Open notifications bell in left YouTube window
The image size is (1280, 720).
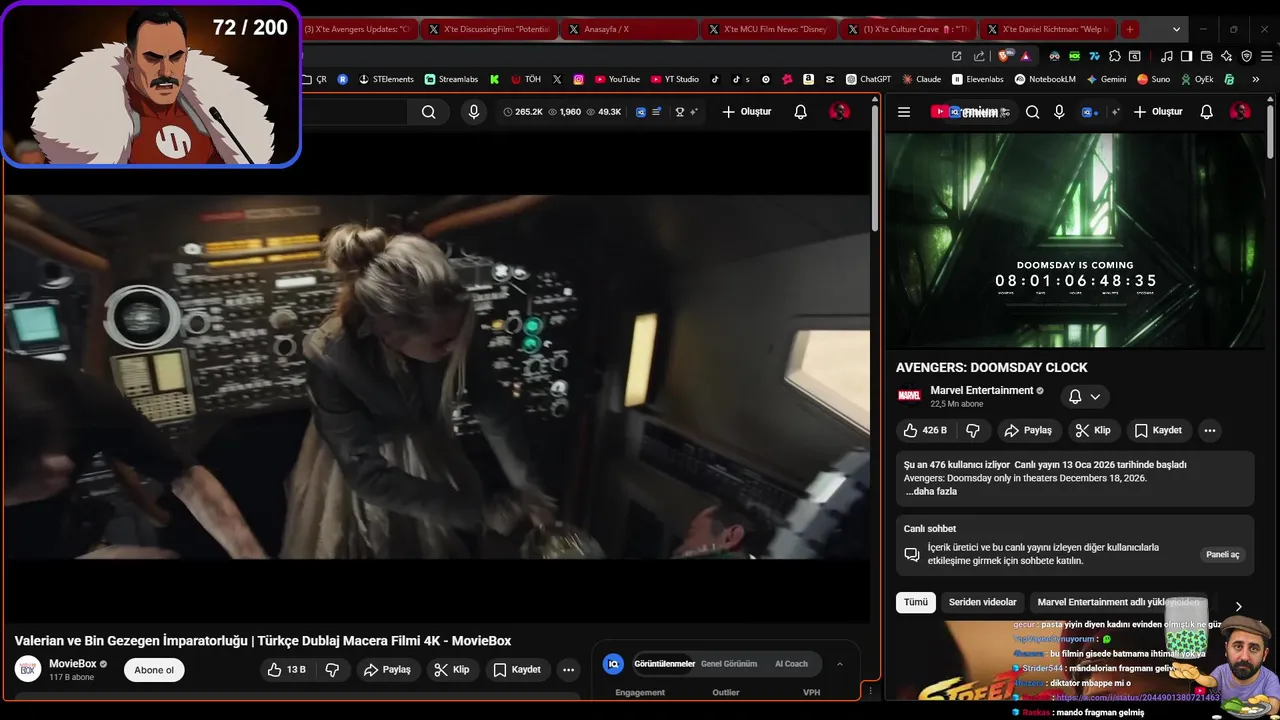800,112
